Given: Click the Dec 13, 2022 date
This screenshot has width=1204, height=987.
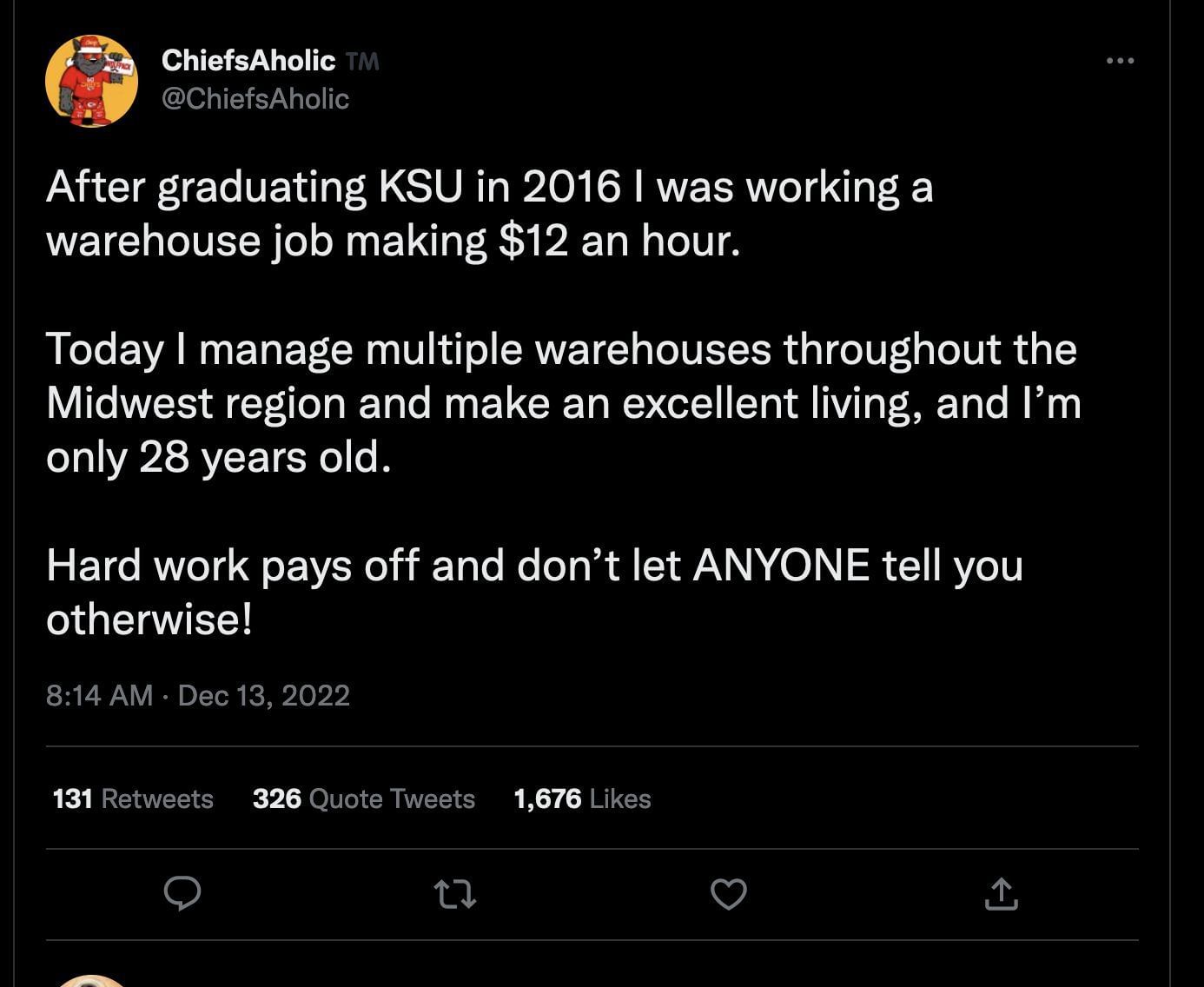Looking at the screenshot, I should 263,695.
